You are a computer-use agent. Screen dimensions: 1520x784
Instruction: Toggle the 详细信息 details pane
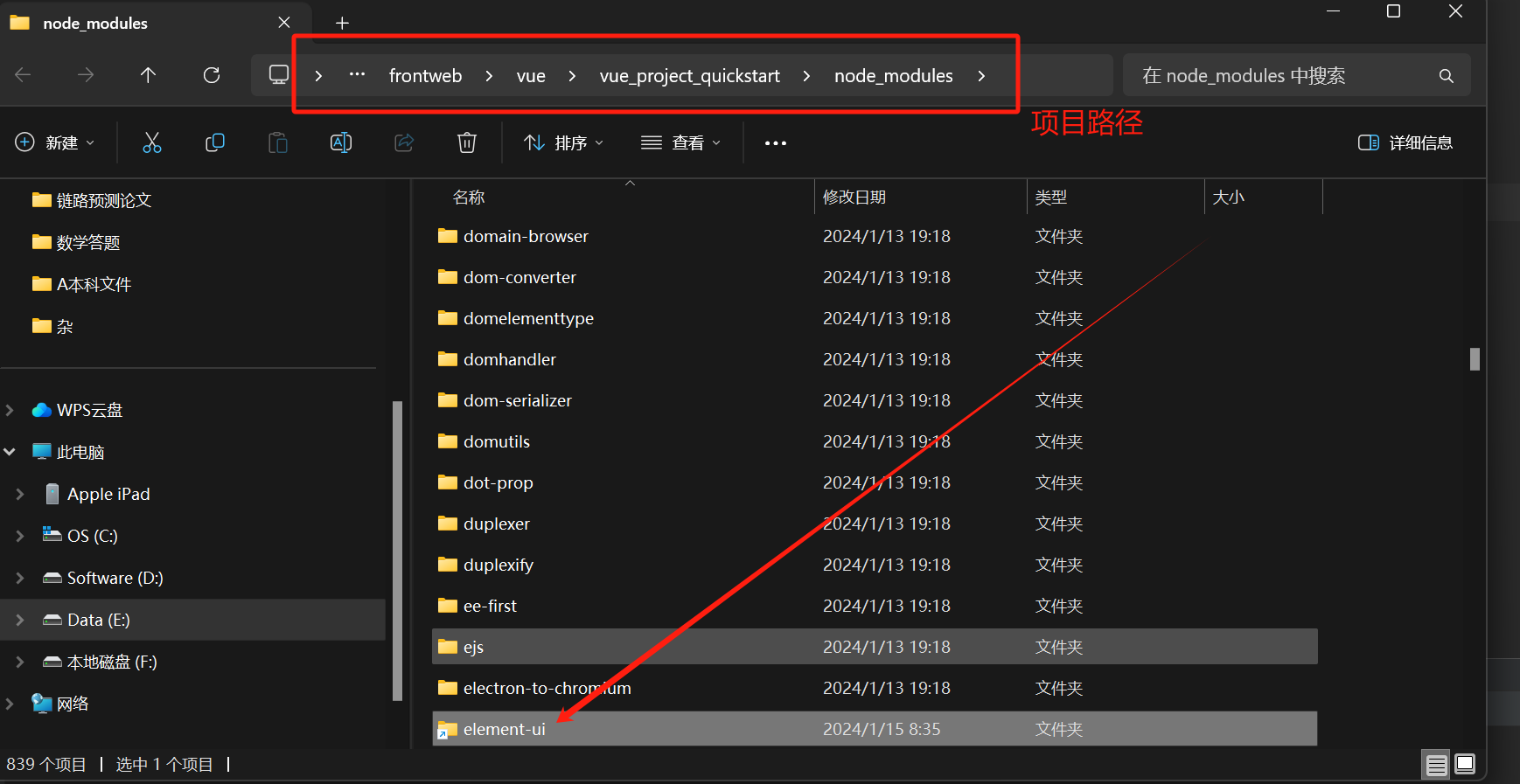click(1405, 142)
